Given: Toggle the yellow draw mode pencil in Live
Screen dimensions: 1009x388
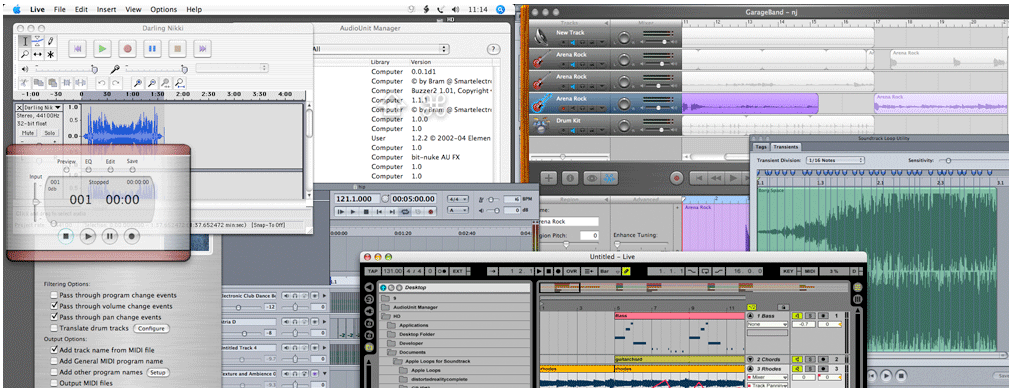Looking at the screenshot, I should point(626,272).
